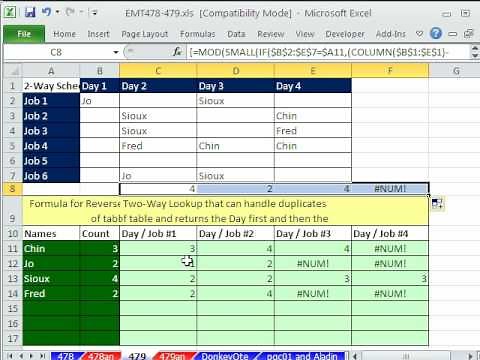Viewport: 480px width, 360px height.
Task: Click the Name Box showing C8
Action: coord(56,52)
